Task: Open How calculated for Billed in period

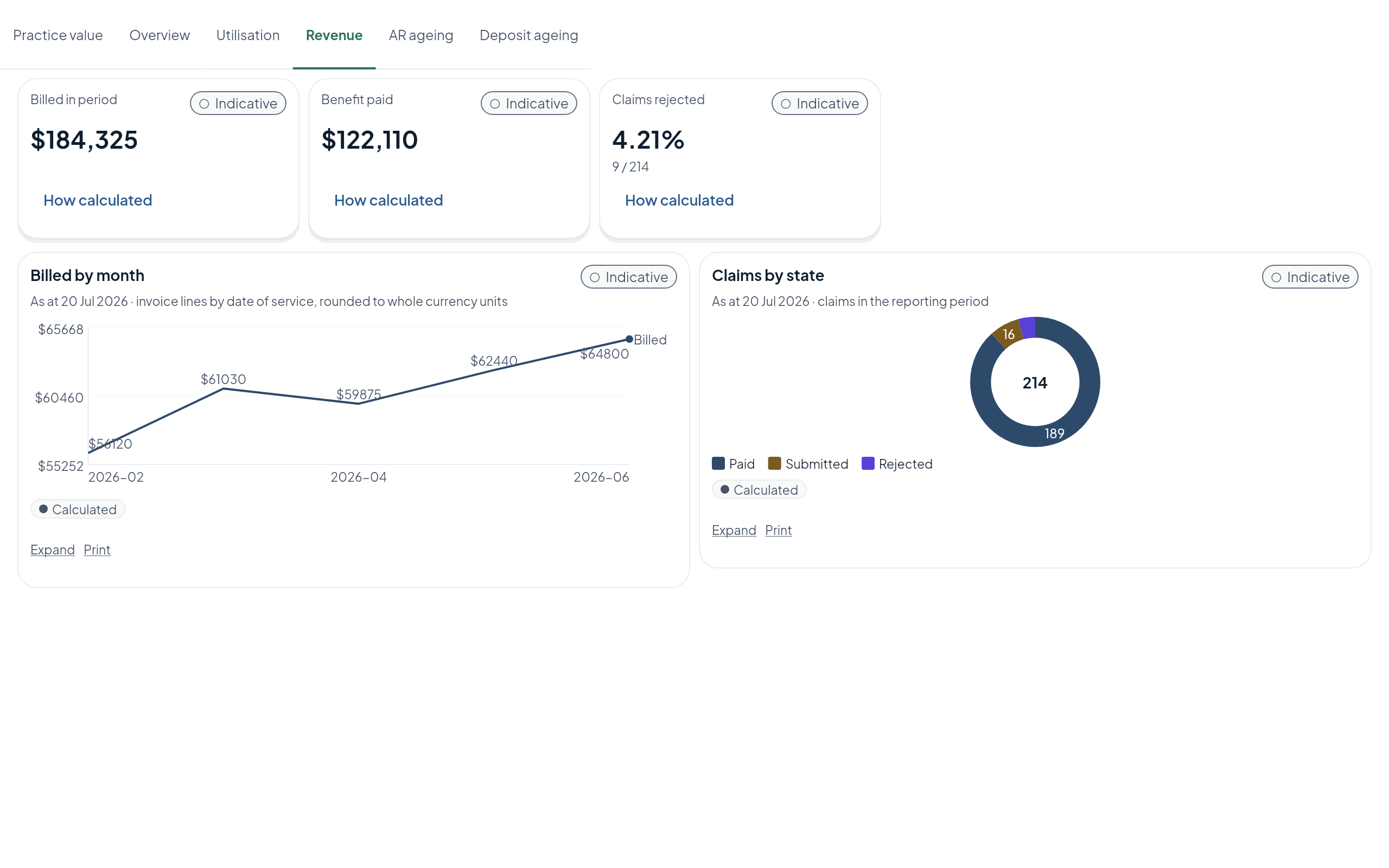Action: 98,200
